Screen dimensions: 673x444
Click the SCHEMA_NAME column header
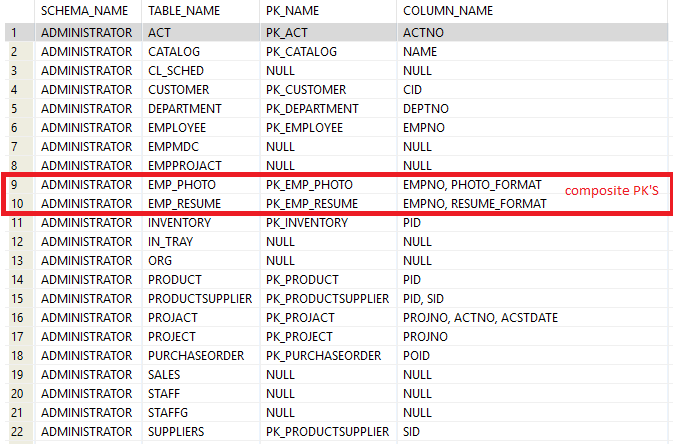click(86, 11)
